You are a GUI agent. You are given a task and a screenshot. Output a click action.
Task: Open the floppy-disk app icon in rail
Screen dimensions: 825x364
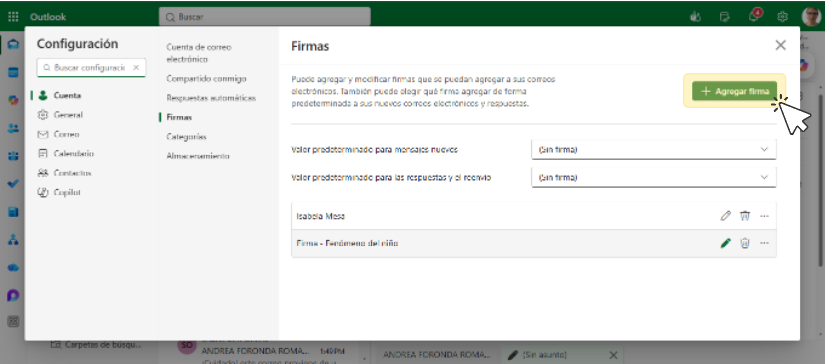(x=13, y=212)
